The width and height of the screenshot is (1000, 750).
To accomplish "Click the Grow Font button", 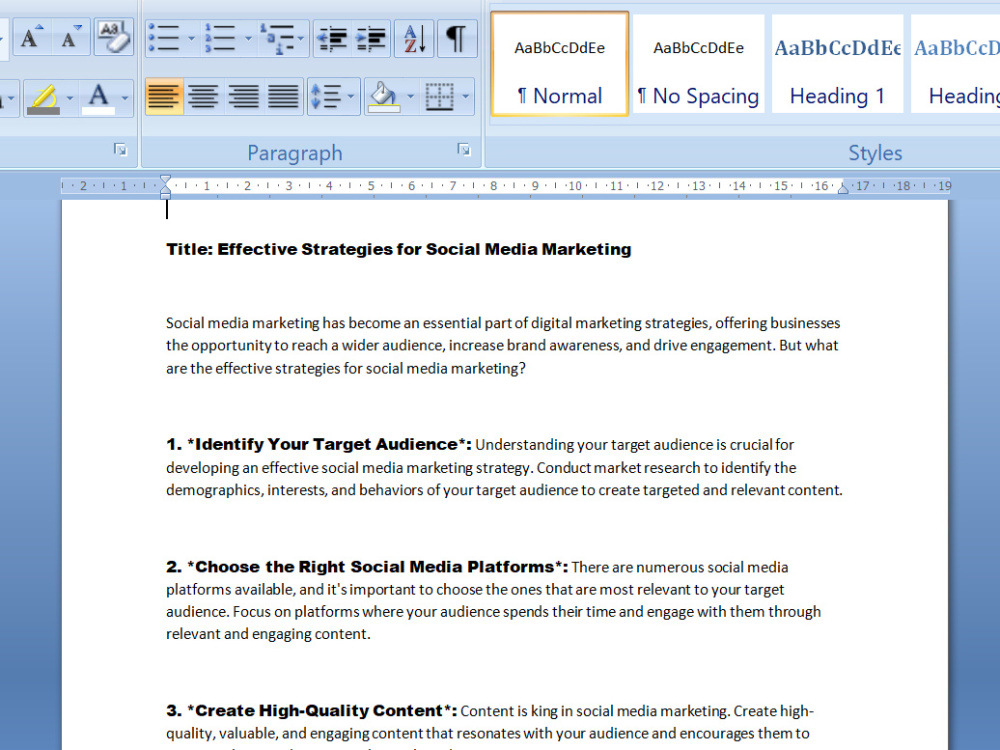I will pos(32,38).
